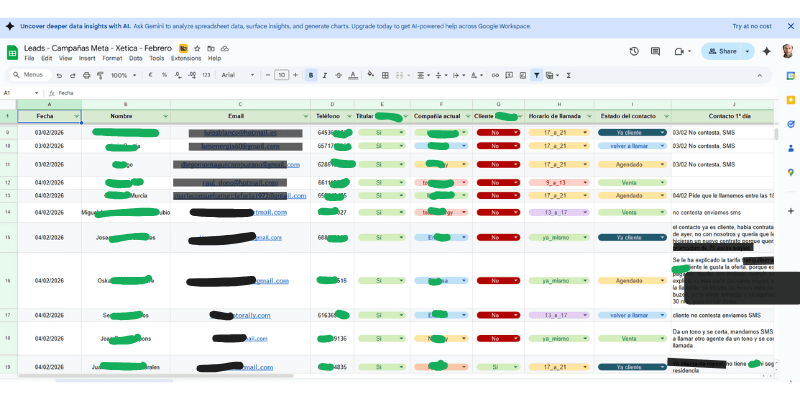Screen dimensions: 800x400
Task: Click the Redo icon in the toolbar
Action: [72, 76]
